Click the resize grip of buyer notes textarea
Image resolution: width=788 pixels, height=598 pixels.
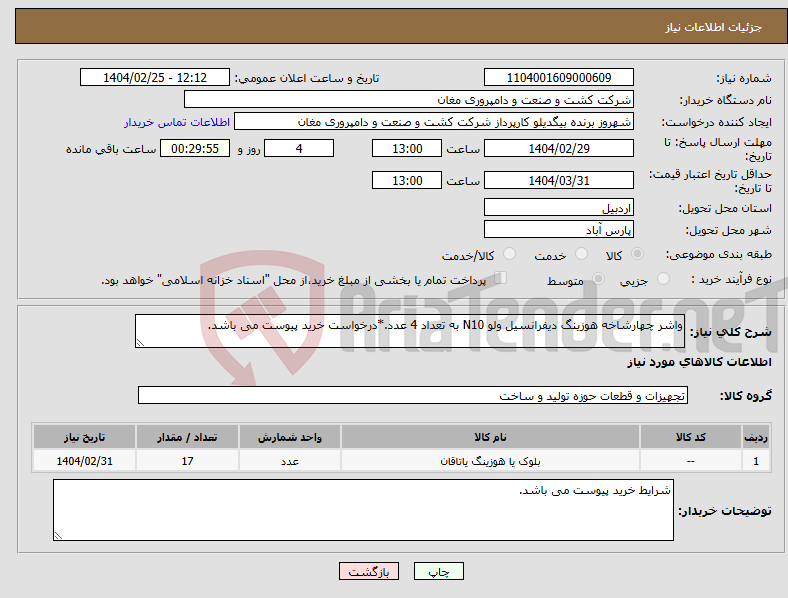pos(58,536)
